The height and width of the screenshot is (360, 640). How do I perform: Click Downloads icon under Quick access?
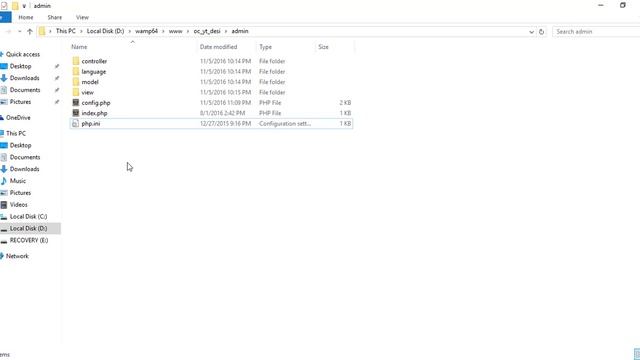[4, 78]
